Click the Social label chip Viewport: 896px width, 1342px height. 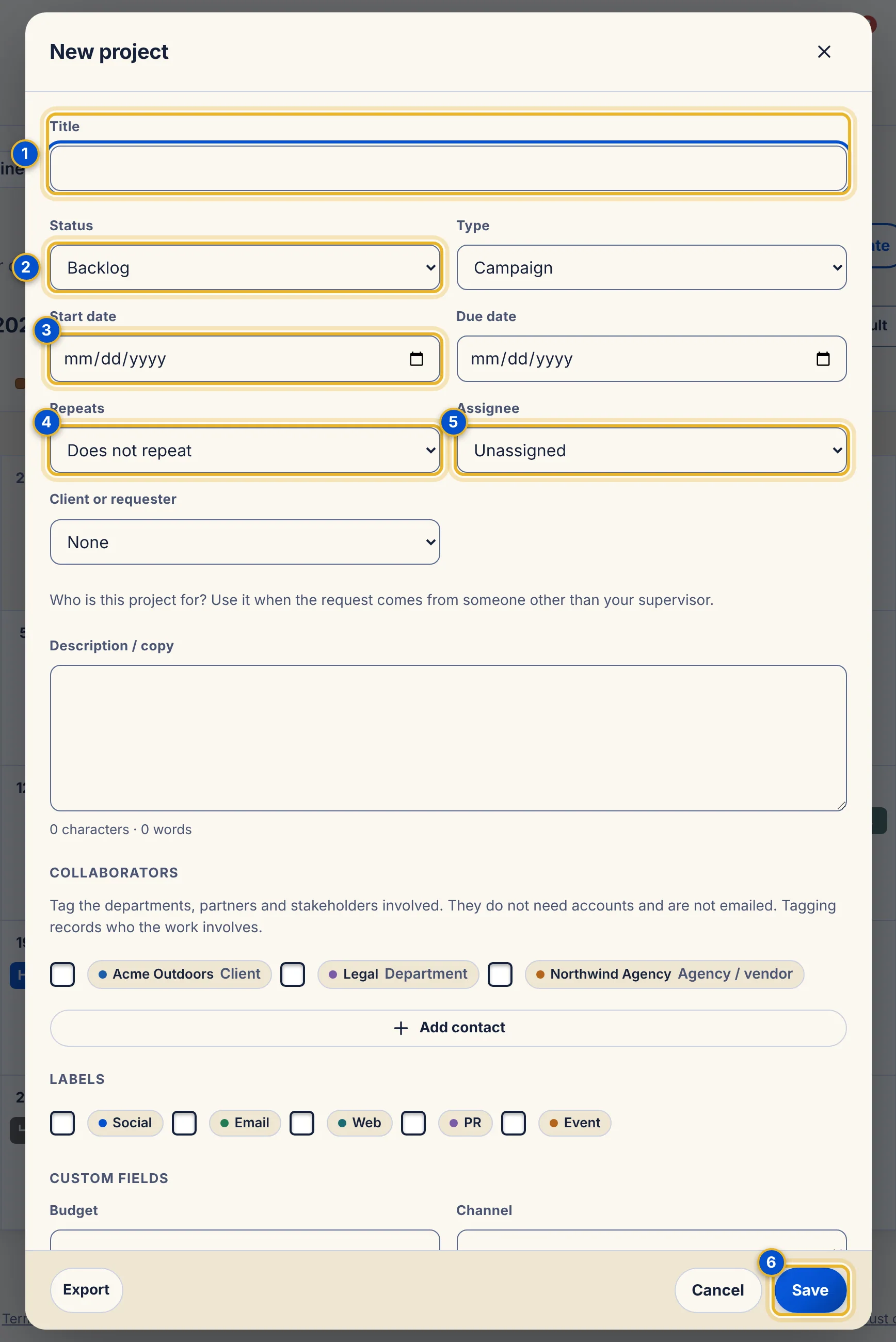[125, 1123]
